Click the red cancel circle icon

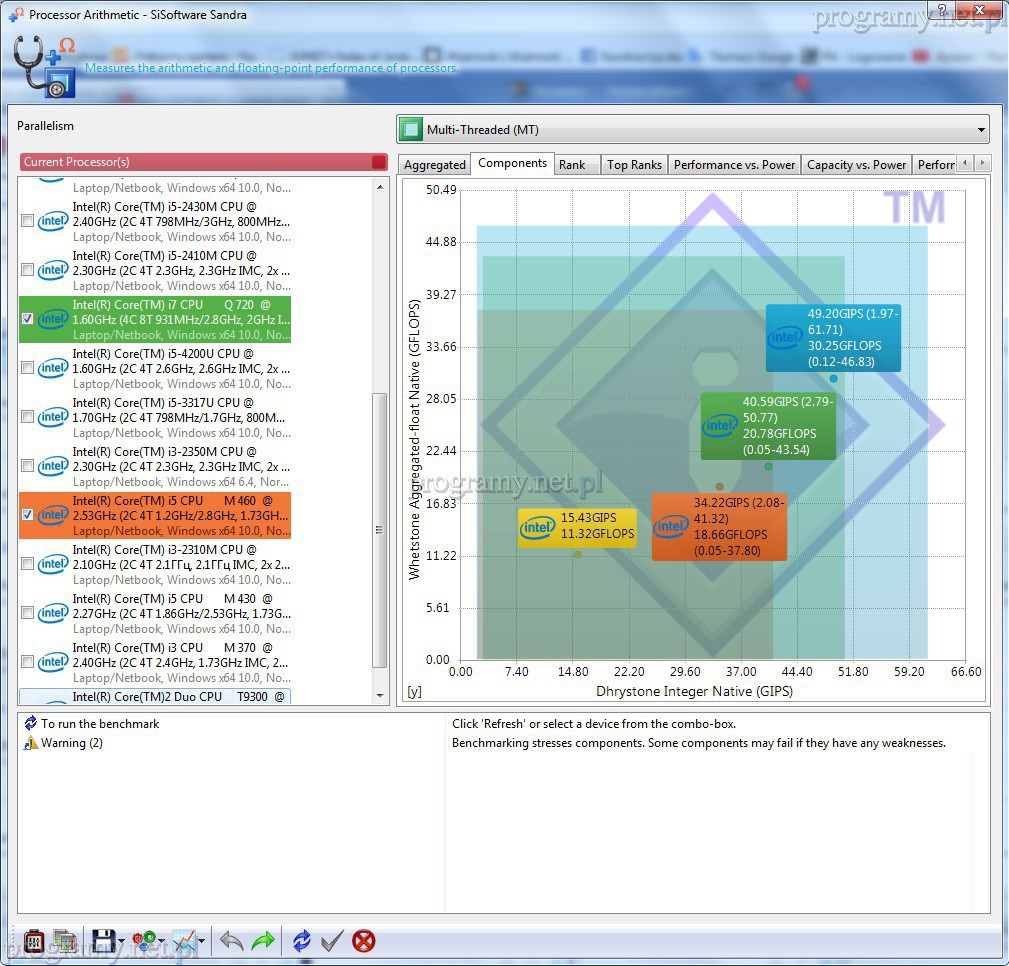[x=364, y=940]
